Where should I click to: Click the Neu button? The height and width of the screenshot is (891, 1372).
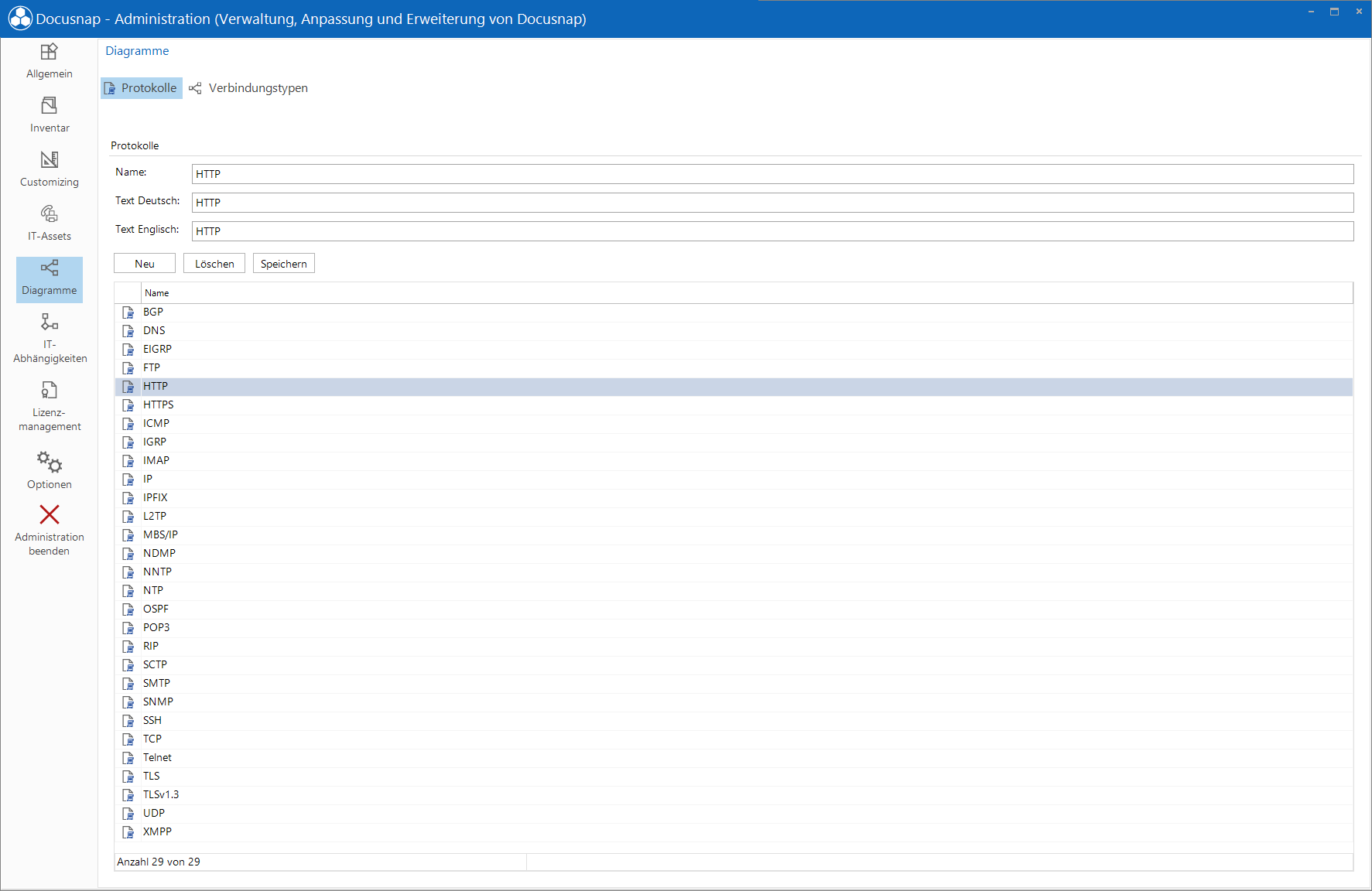click(x=145, y=264)
